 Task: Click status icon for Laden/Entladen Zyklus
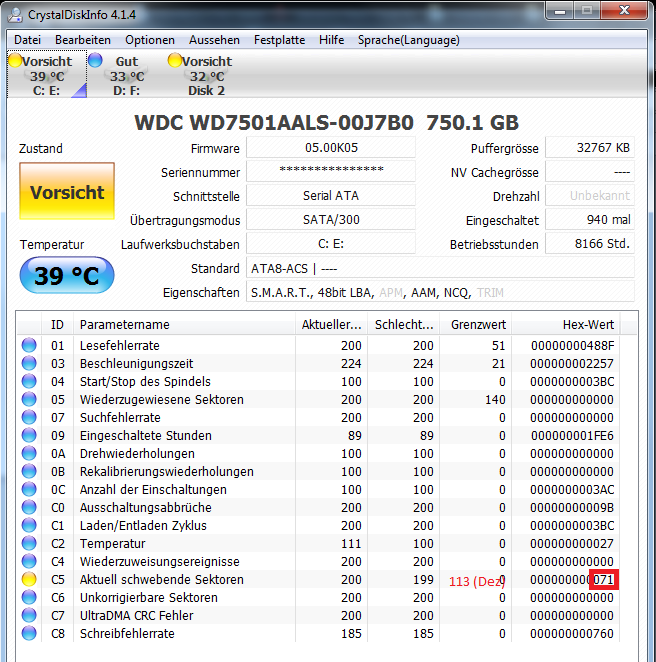pos(29,525)
